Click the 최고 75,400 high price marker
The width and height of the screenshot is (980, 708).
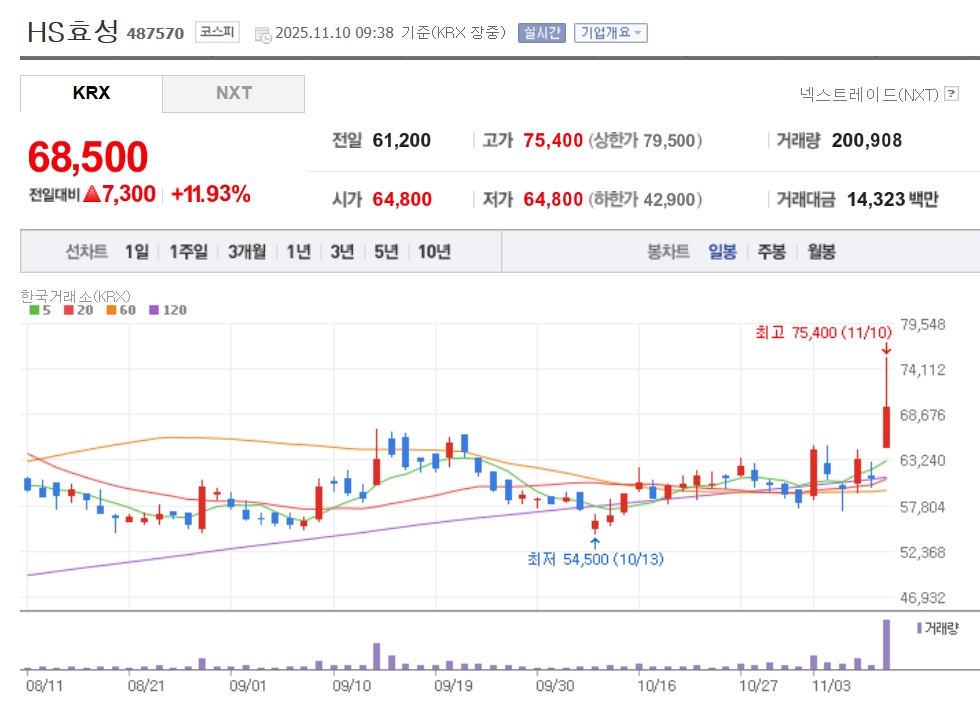coord(822,333)
